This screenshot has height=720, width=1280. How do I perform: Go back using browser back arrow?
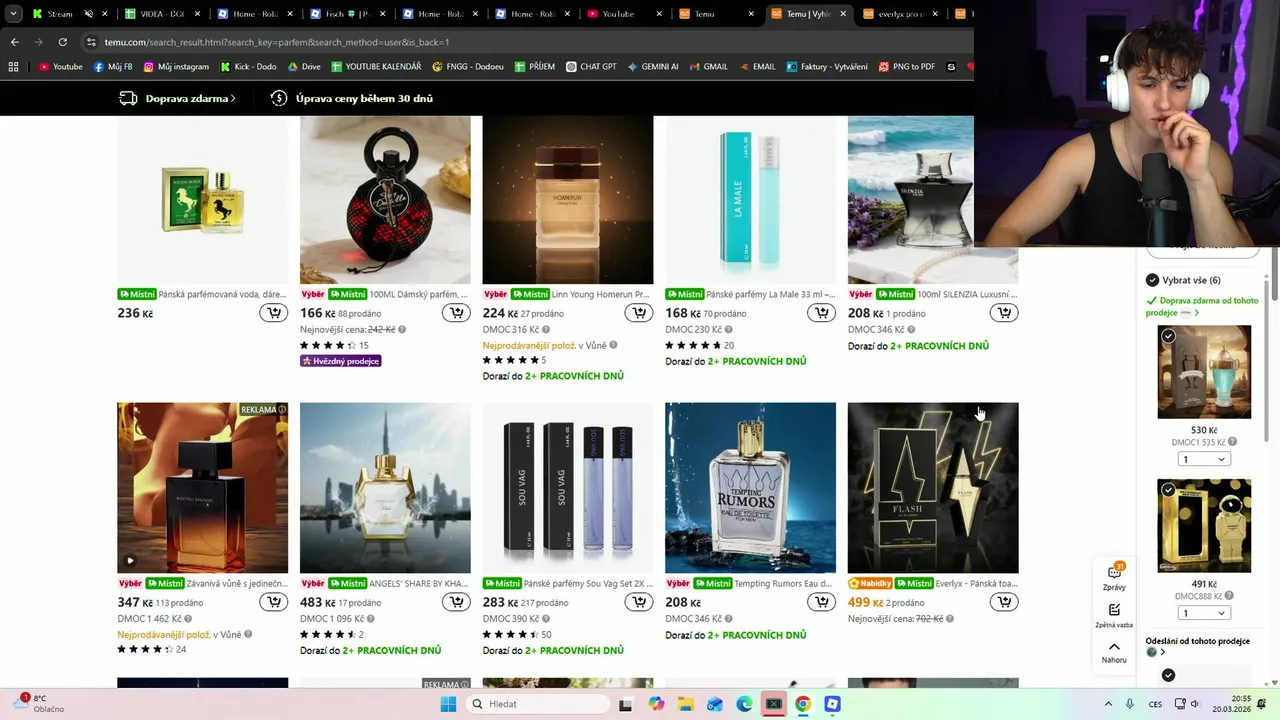14,42
